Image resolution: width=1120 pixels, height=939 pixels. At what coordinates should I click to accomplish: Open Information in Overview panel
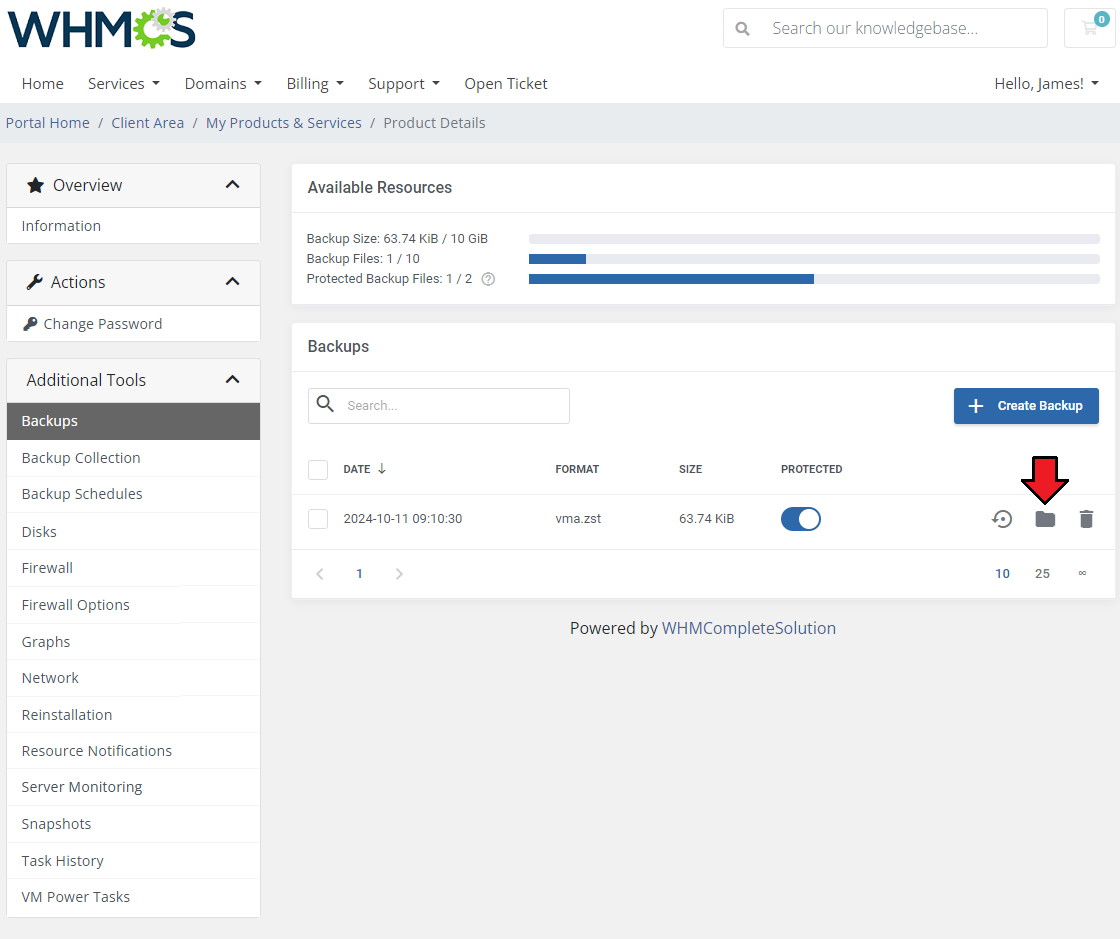134,226
